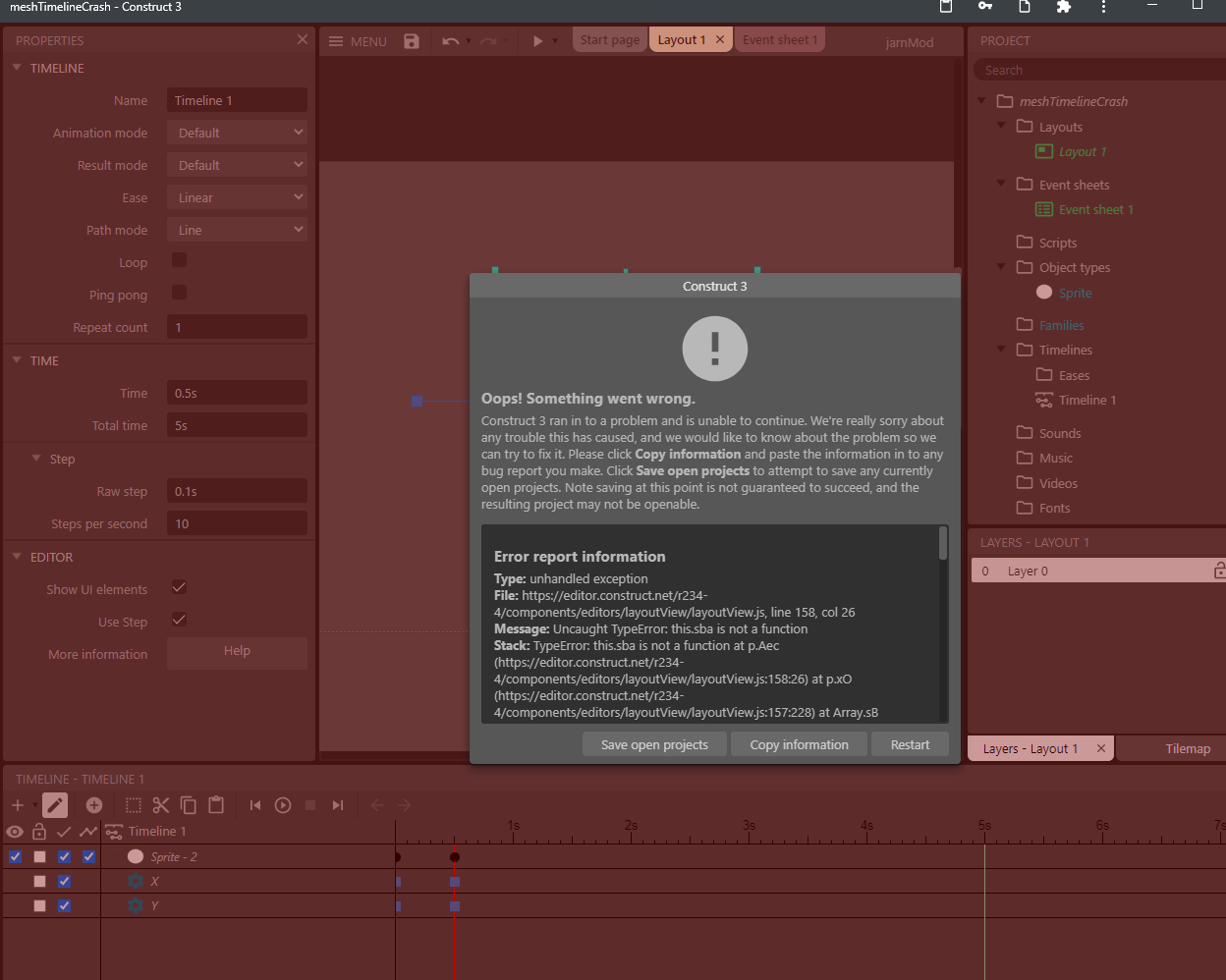This screenshot has height=980, width=1226.
Task: Click the Add track plus icon
Action: click(x=18, y=805)
